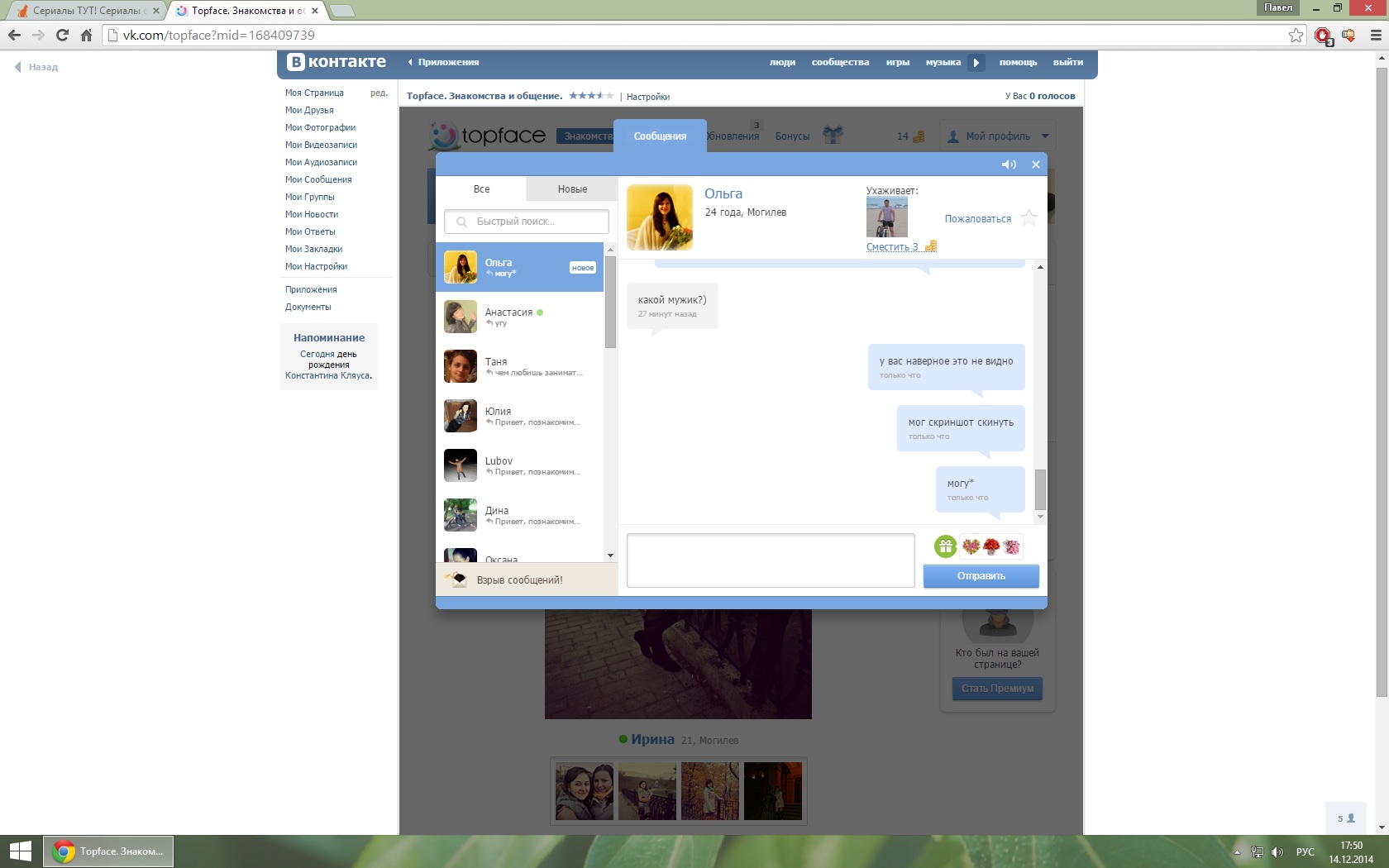Send the red roses gift

pyautogui.click(x=991, y=546)
